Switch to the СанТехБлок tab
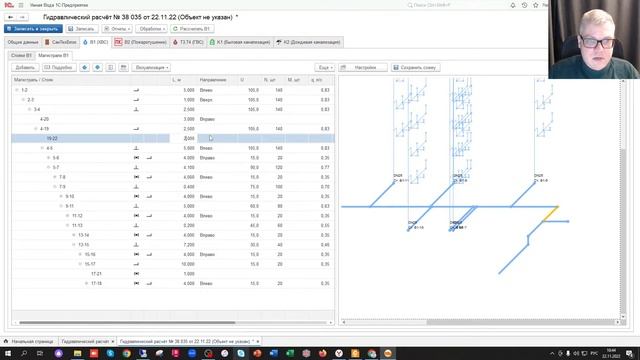The image size is (640, 360). click(x=60, y=42)
